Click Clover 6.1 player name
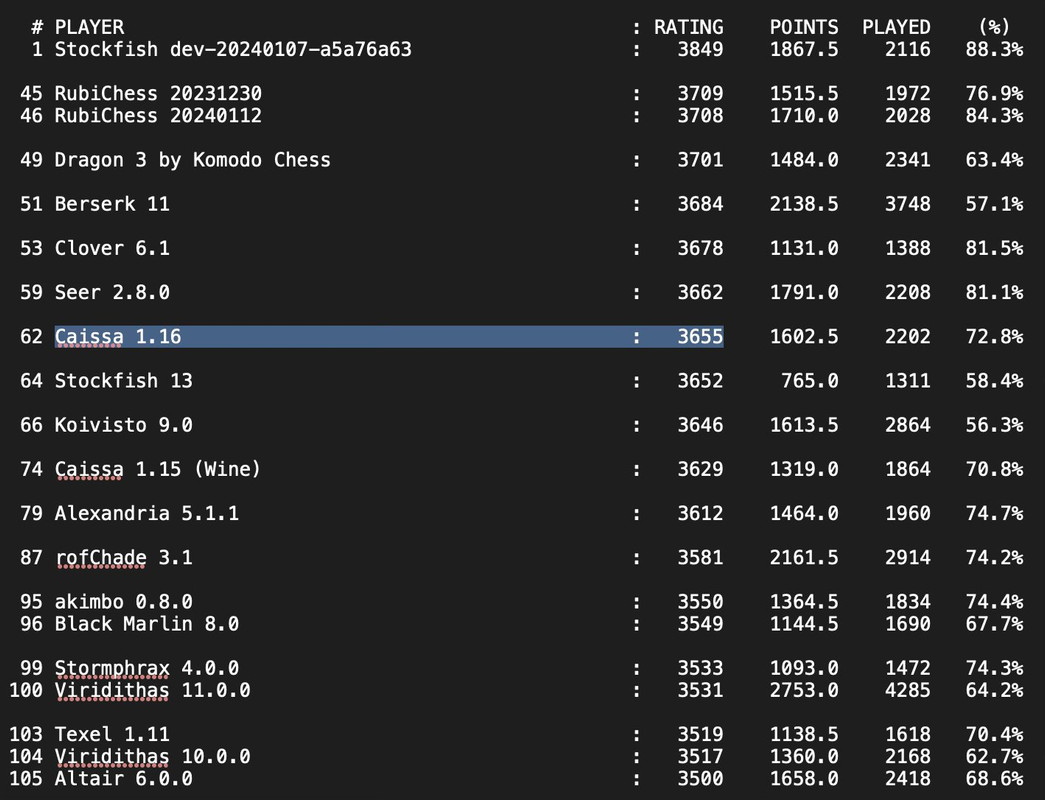1045x800 pixels. coord(112,248)
